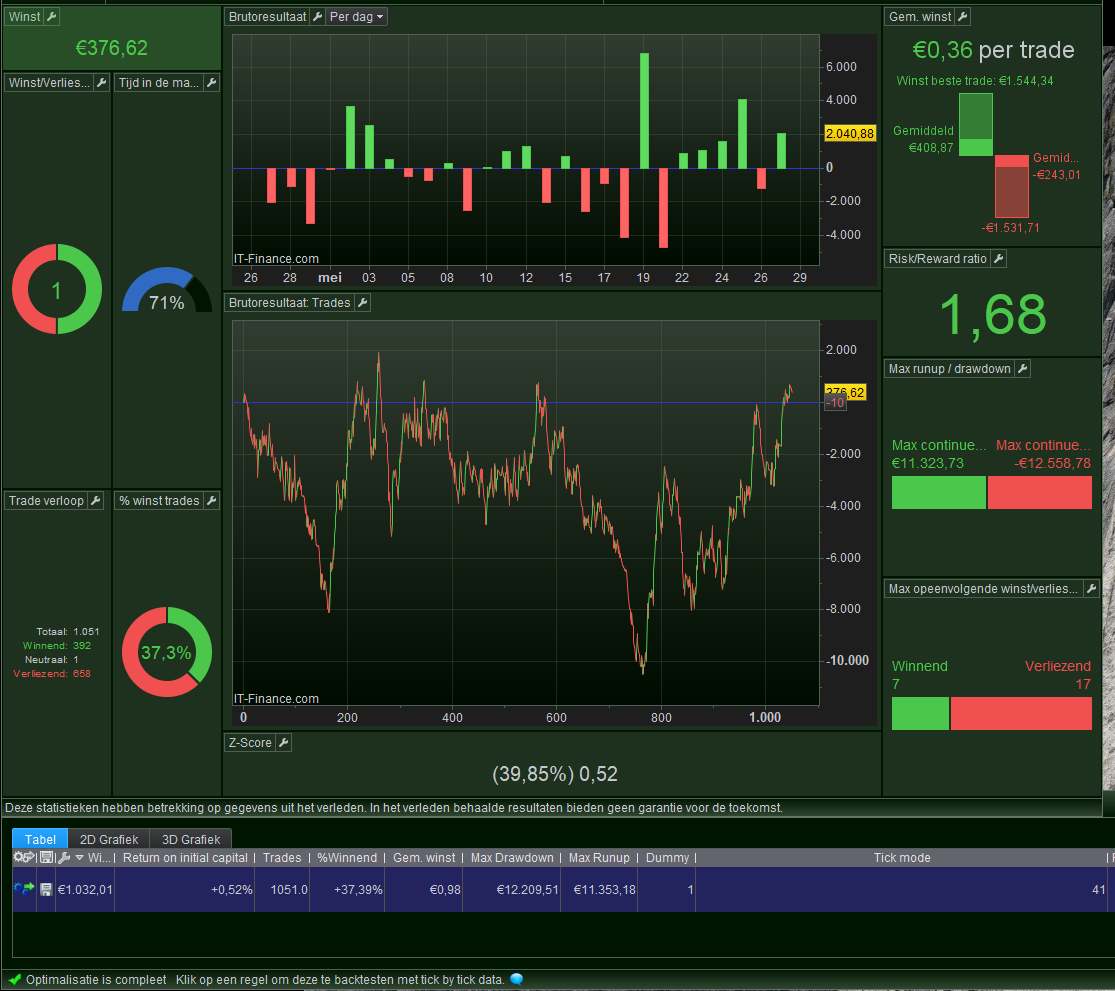This screenshot has height=991, width=1115.
Task: Click the 1,68 risk/reward value
Action: (993, 315)
